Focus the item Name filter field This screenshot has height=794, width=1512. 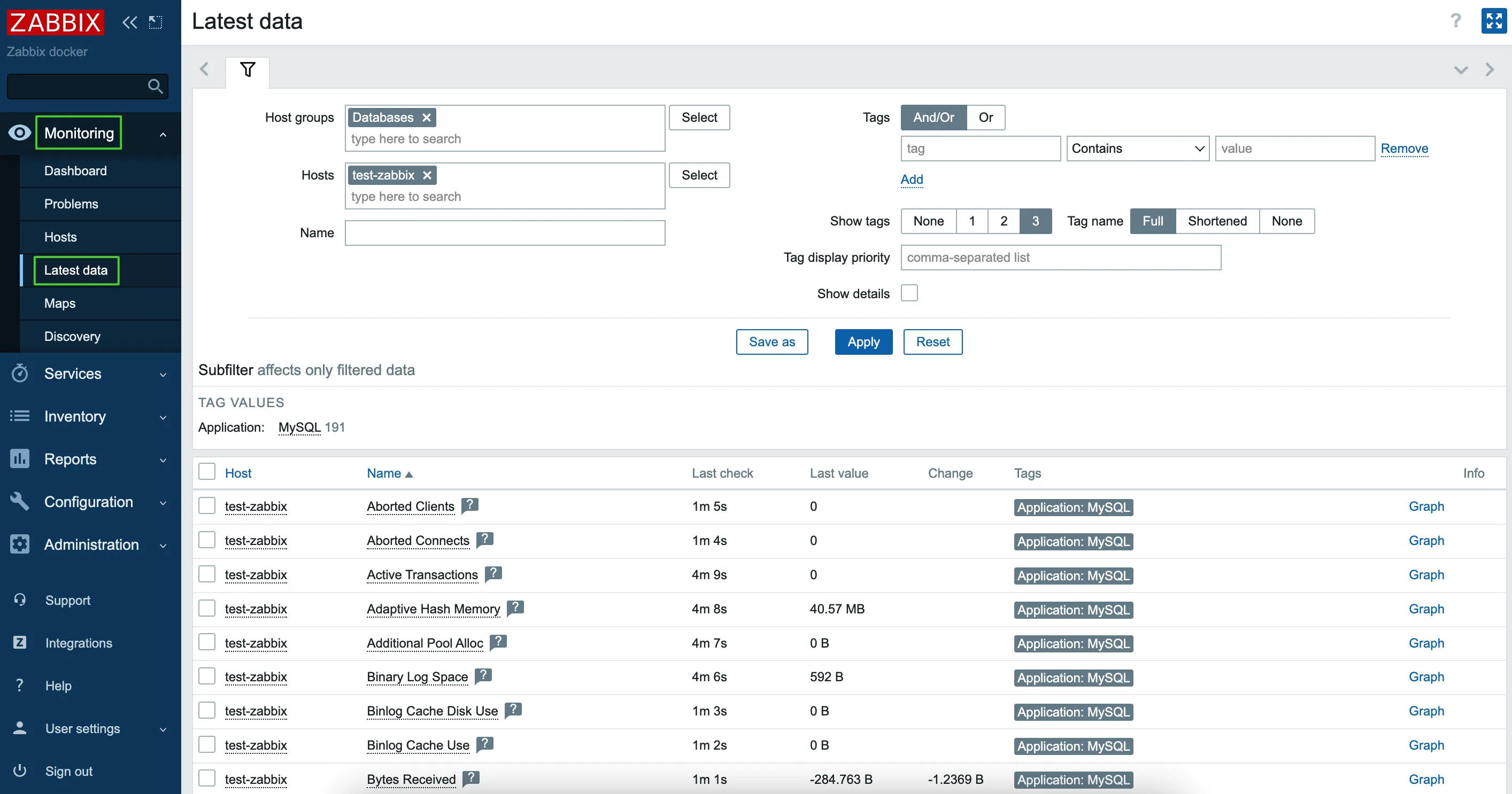[505, 233]
